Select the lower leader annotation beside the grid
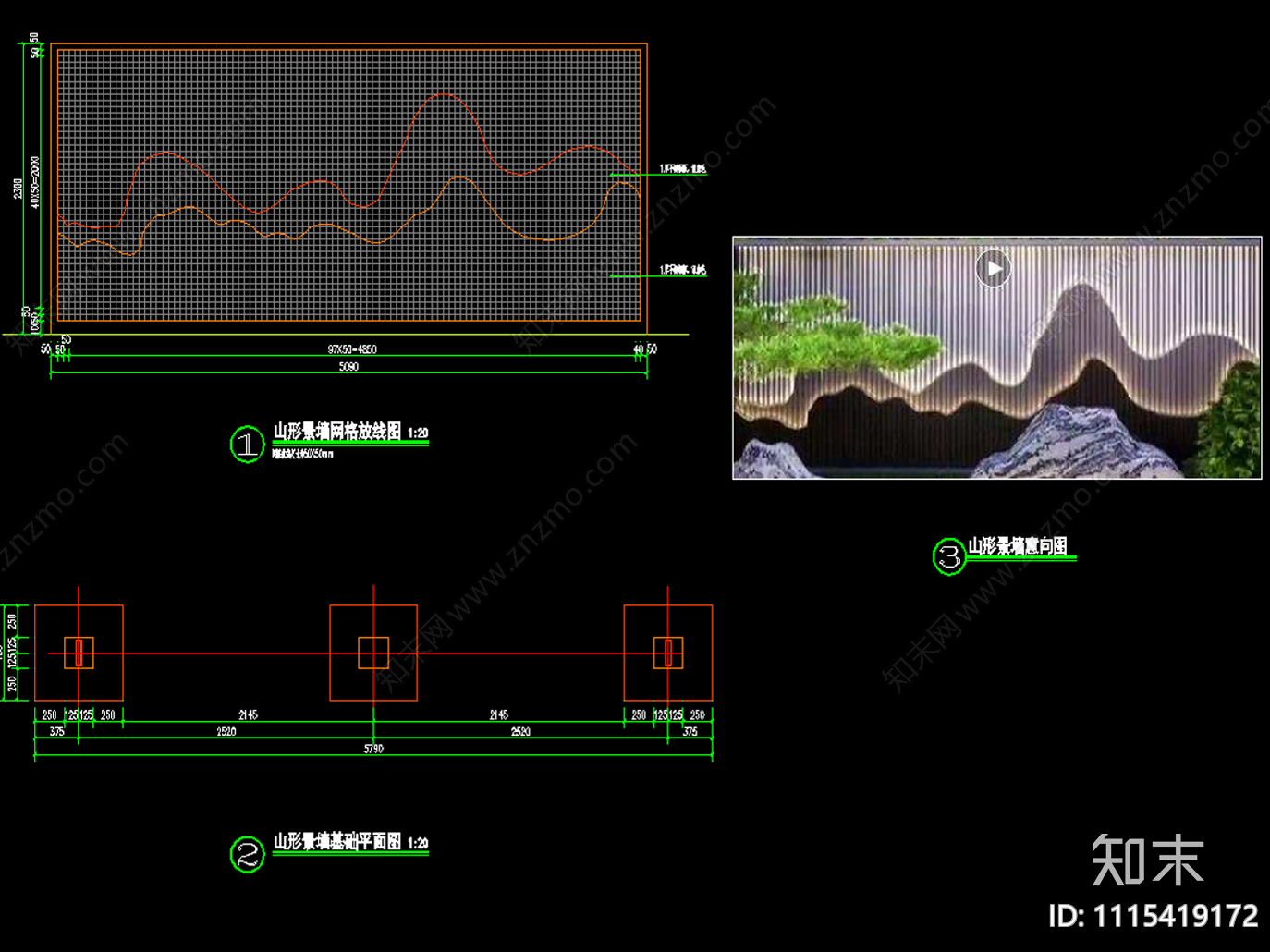The width and height of the screenshot is (1270, 952). pos(682,270)
